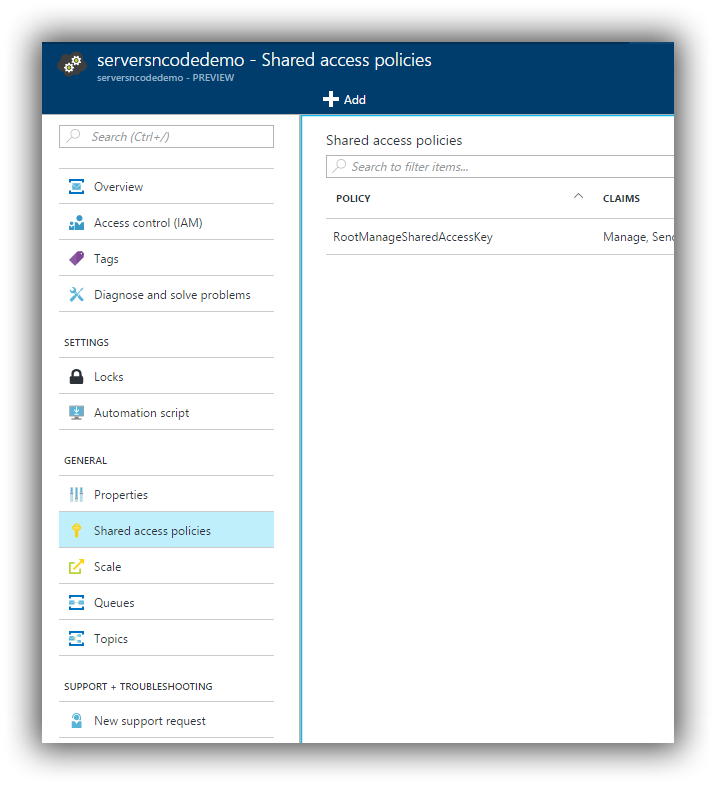Click the Shared access policies panel heading
The image size is (716, 785).
tap(394, 140)
